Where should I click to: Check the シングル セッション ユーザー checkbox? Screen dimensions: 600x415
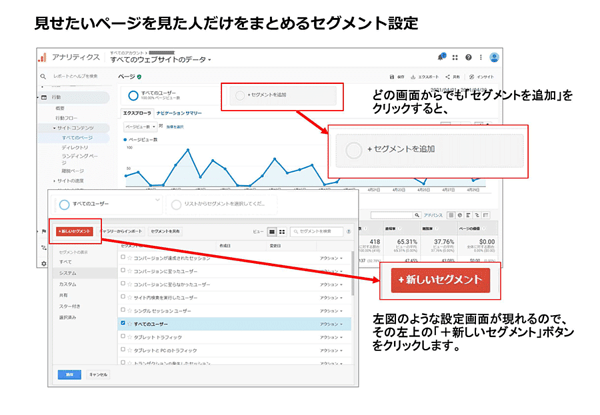coord(123,310)
